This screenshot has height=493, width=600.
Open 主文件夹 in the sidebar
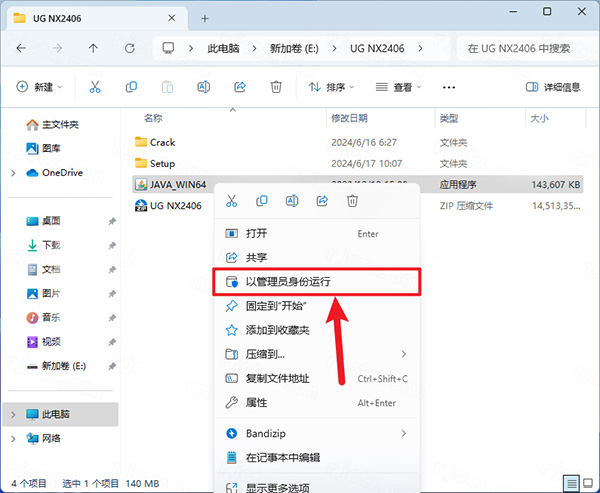tap(52, 125)
